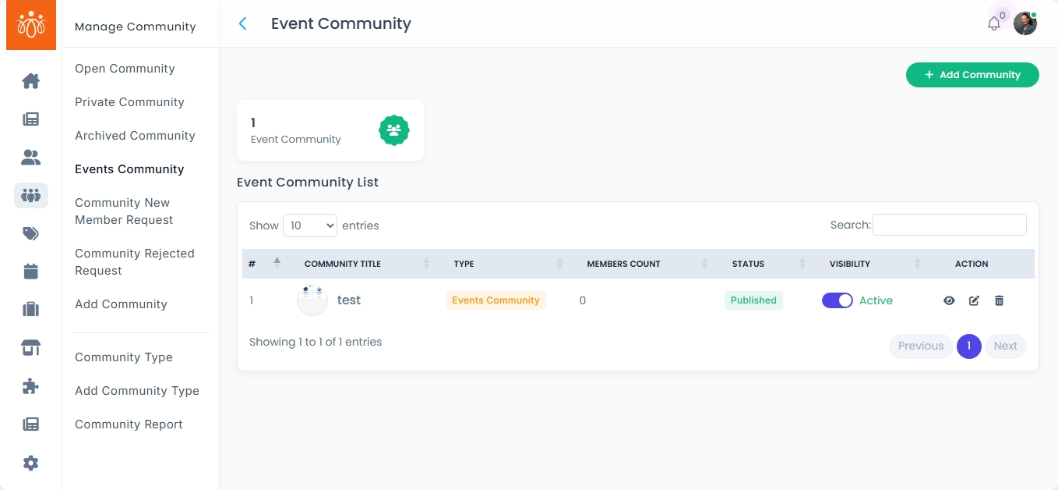This screenshot has height=490, width=1062.
Task: Open the calendar icon in sidebar
Action: [31, 271]
